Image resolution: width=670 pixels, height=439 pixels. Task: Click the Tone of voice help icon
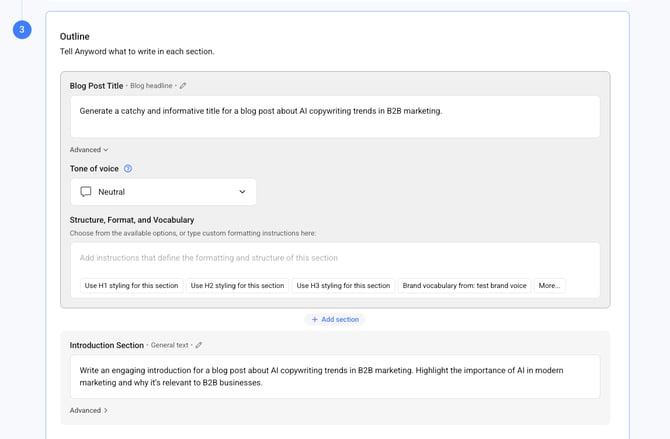pyautogui.click(x=127, y=169)
